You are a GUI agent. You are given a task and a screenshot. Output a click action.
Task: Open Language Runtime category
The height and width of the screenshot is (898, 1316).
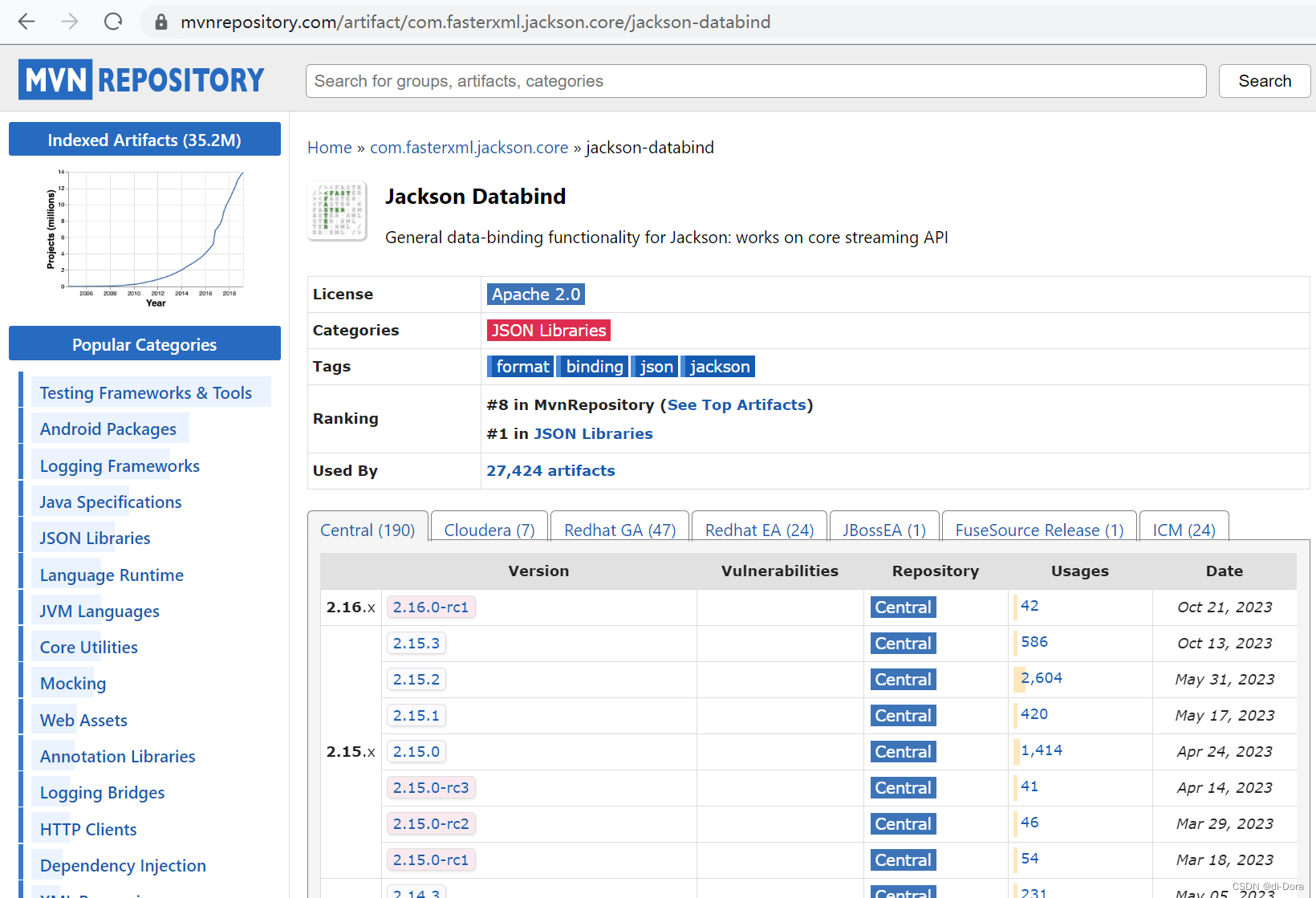point(112,575)
